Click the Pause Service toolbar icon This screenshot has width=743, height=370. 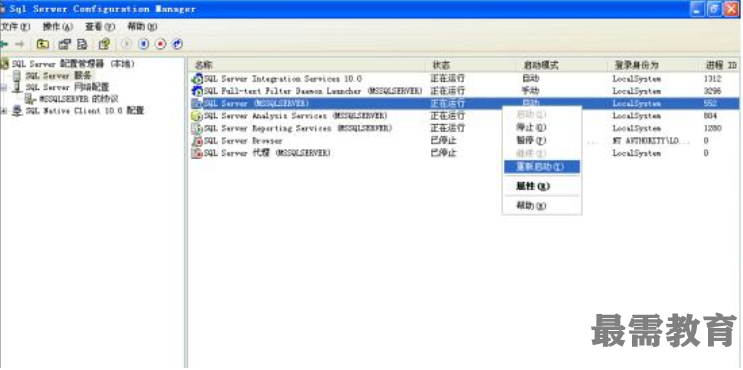click(x=144, y=44)
